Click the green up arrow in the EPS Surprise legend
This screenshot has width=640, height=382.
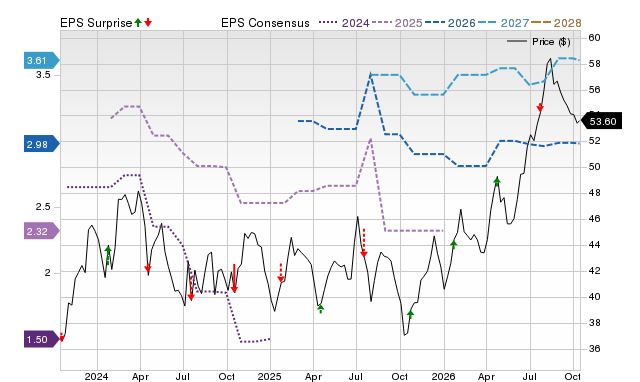click(138, 23)
